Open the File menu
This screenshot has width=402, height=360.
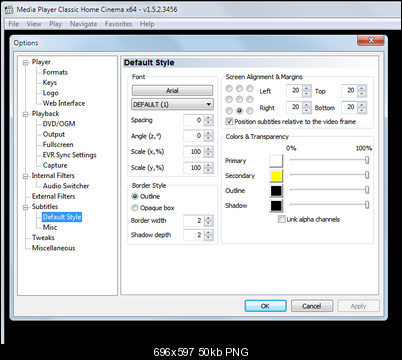point(14,24)
